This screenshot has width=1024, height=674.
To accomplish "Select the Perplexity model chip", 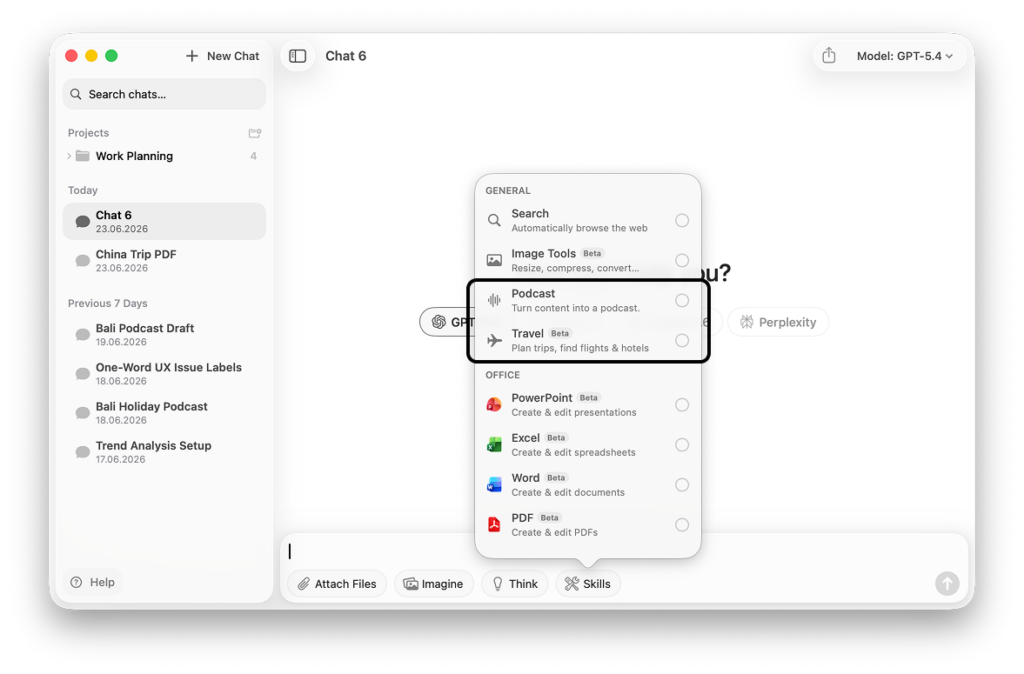I will coord(778,322).
